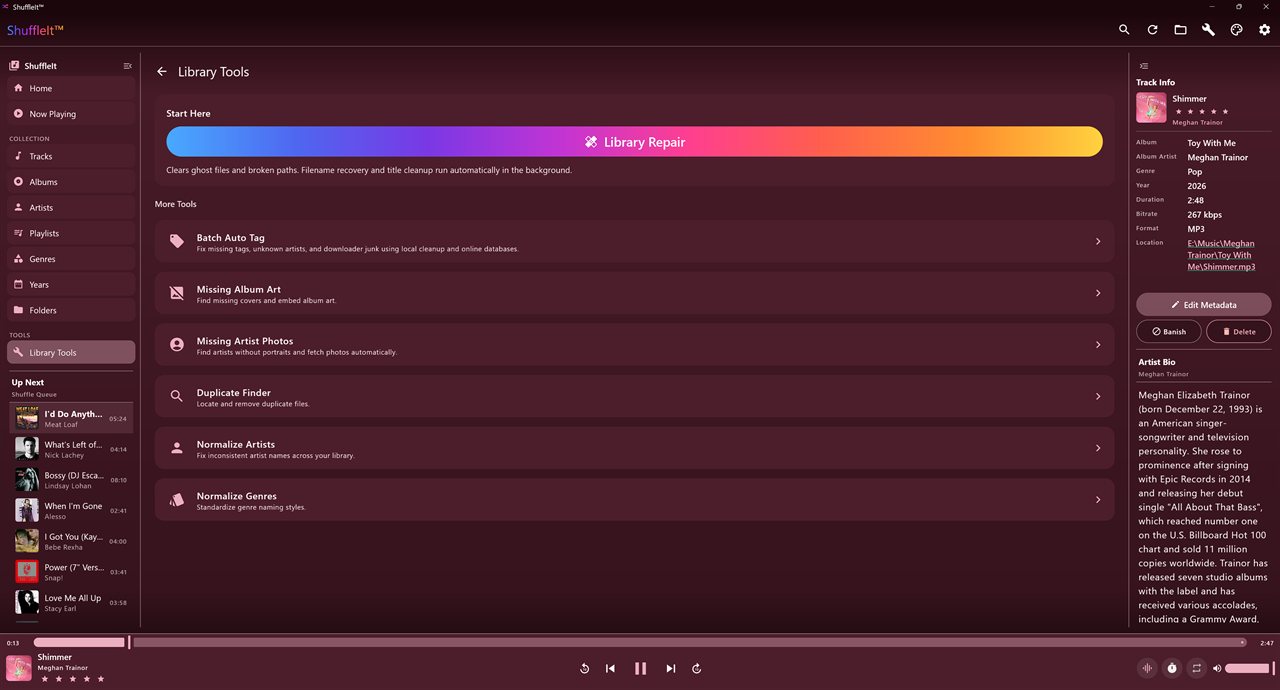Collapse the left sidebar menu icon
1280x690 pixels.
click(x=127, y=66)
